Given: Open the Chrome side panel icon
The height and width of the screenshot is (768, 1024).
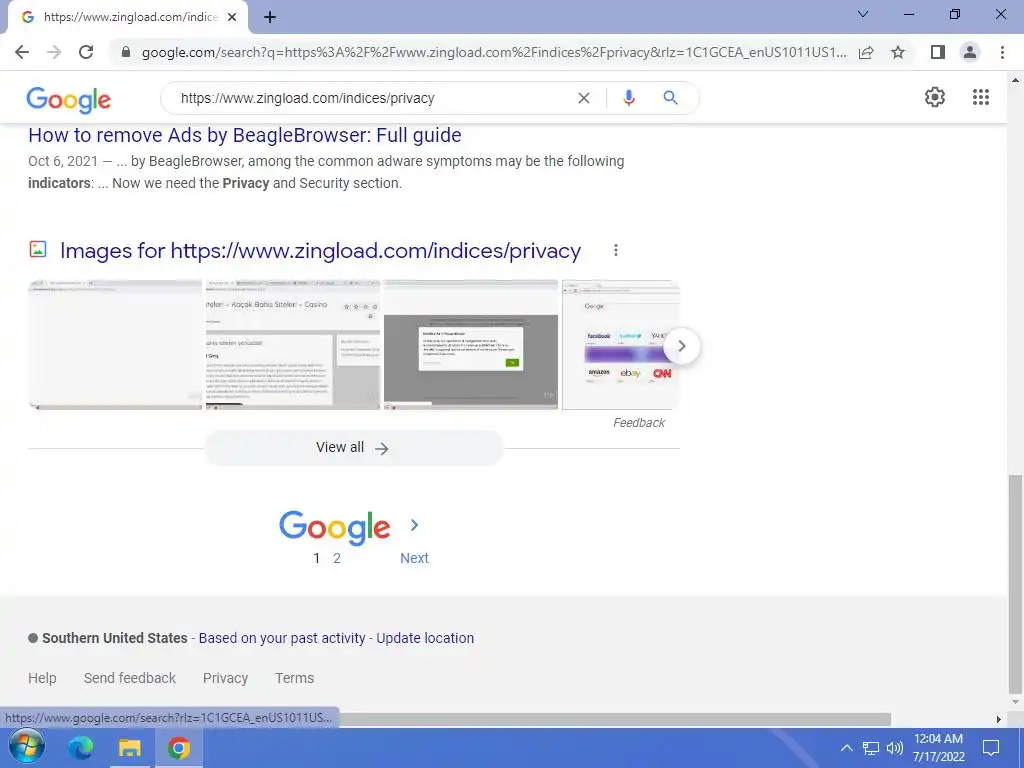Looking at the screenshot, I should pos(938,52).
